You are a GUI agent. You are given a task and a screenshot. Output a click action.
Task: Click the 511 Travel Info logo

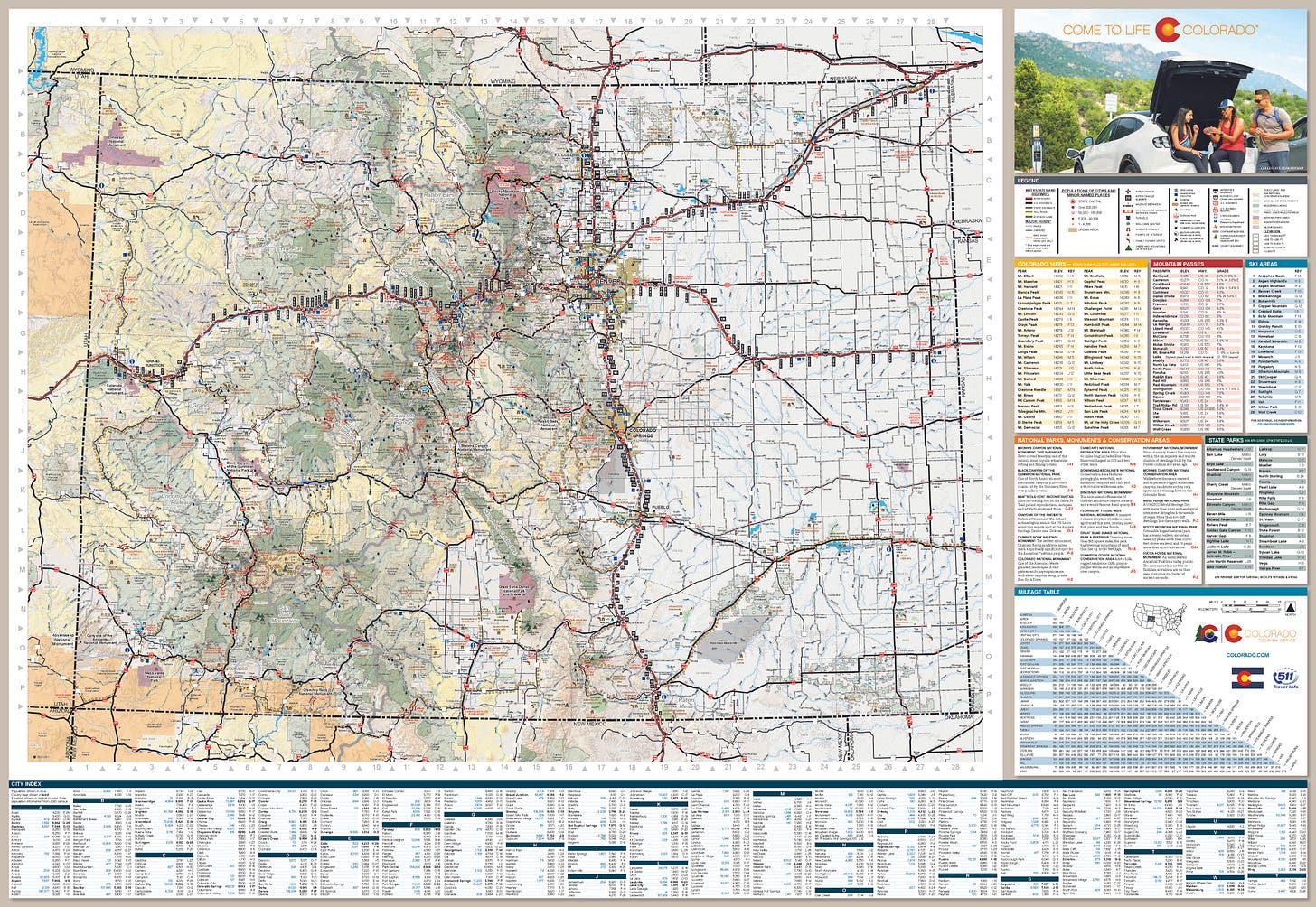point(1286,678)
